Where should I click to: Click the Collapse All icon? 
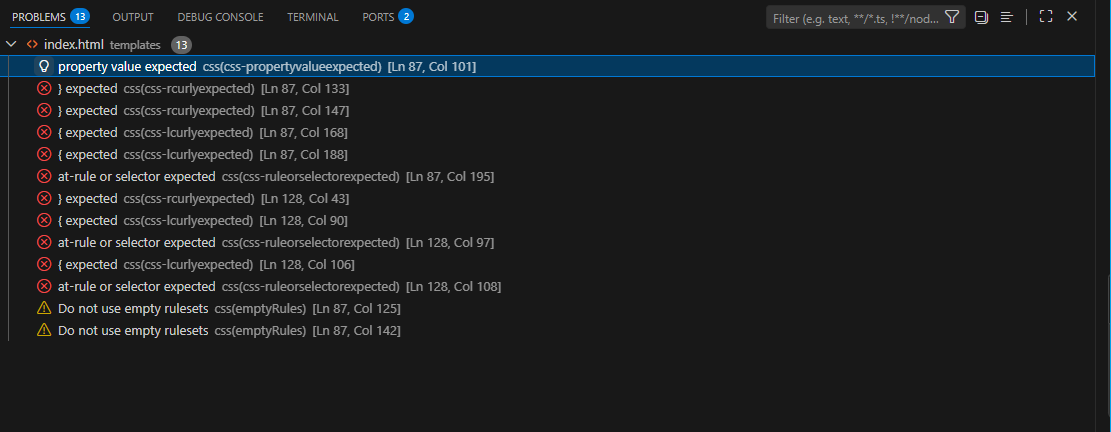tap(981, 17)
